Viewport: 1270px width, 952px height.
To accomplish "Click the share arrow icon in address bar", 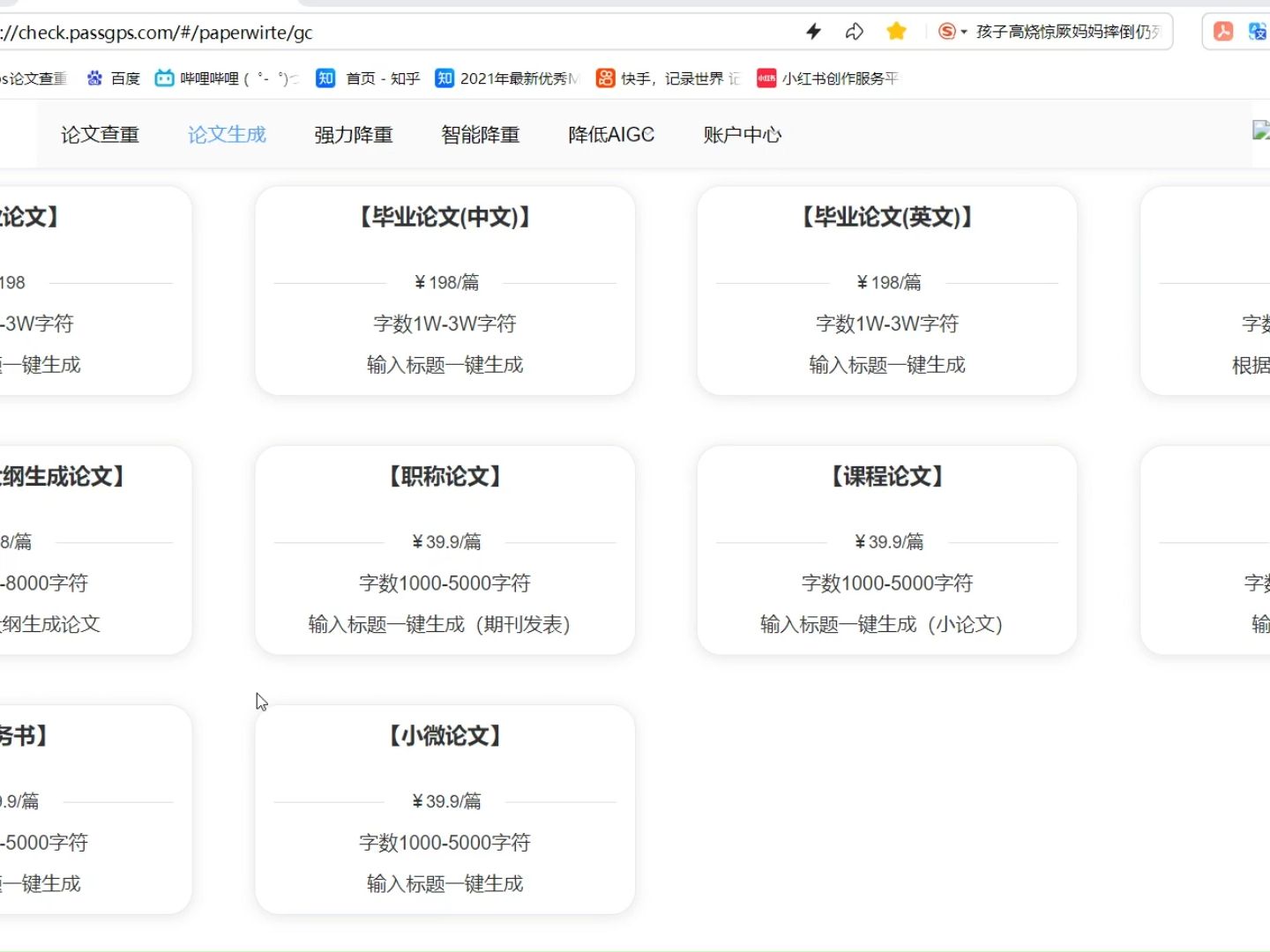I will [854, 32].
